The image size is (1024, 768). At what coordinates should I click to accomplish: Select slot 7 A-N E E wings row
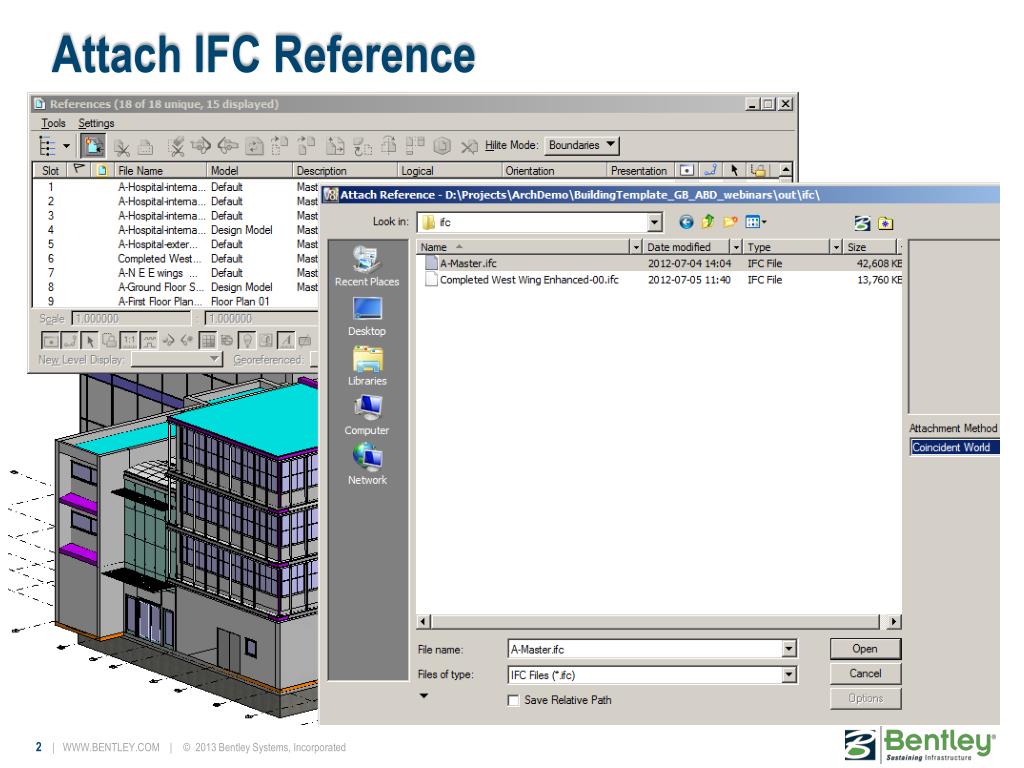point(176,273)
